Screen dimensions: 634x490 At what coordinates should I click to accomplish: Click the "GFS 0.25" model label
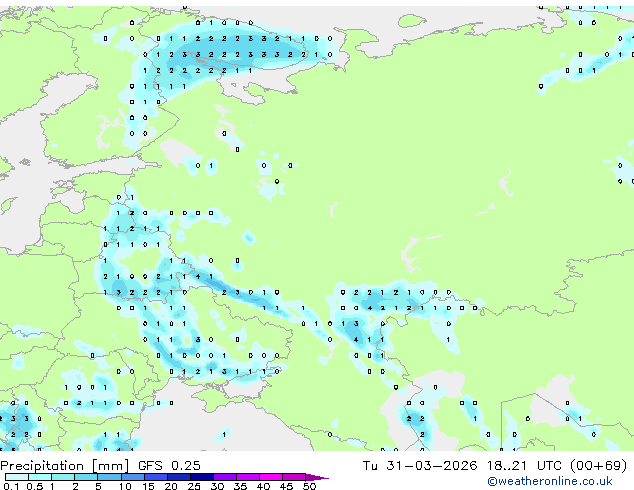[x=169, y=466]
